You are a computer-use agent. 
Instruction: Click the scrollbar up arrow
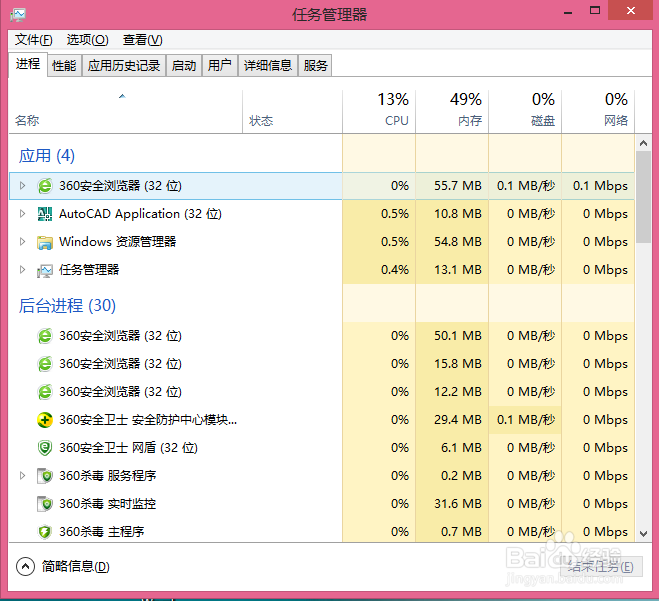pos(643,143)
